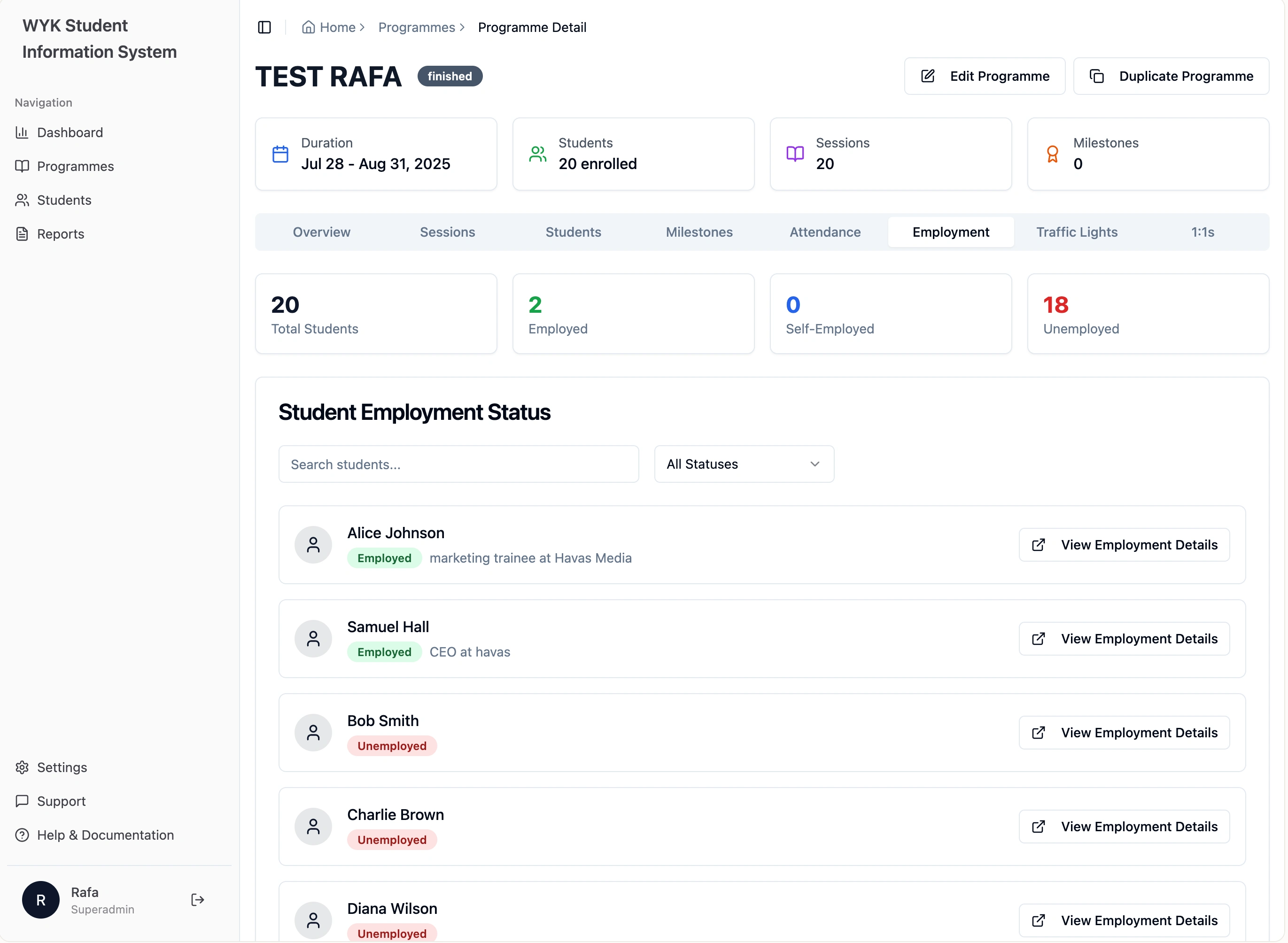Switch to the Traffic Lights tab

pyautogui.click(x=1077, y=232)
